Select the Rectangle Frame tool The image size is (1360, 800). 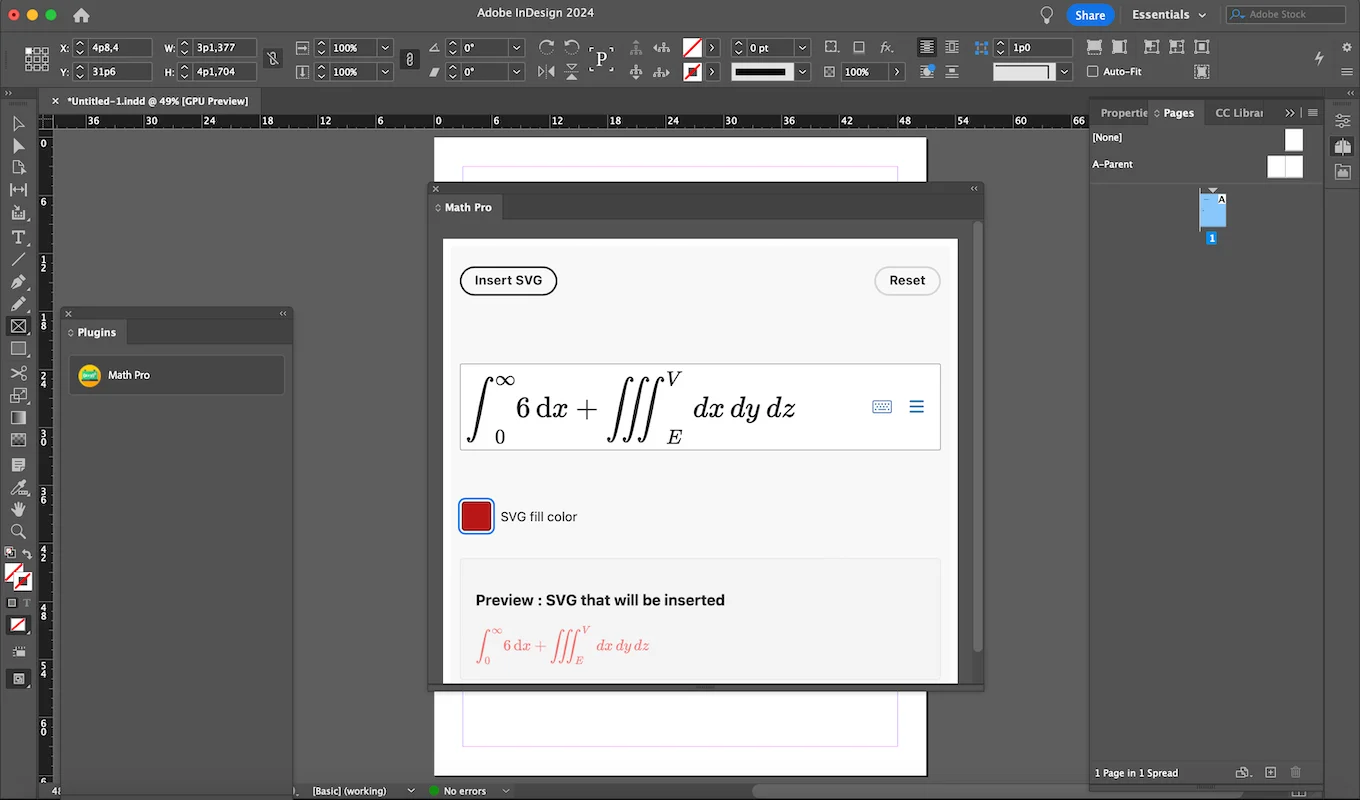click(x=18, y=326)
